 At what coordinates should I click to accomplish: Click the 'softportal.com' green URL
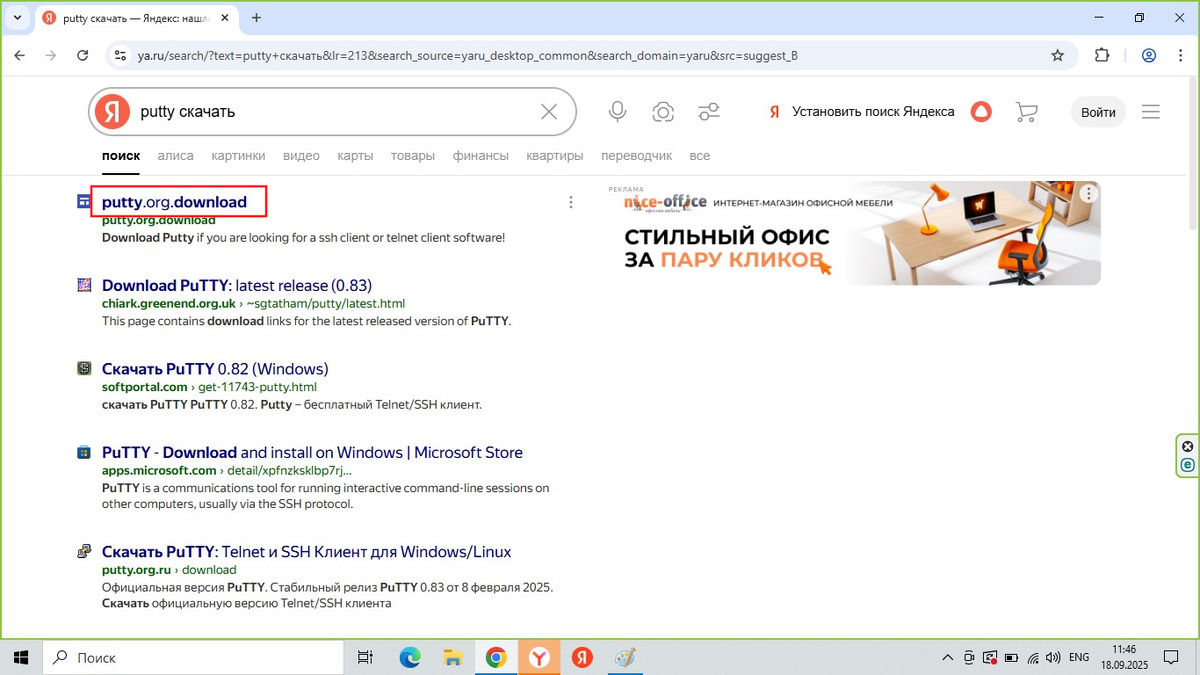tap(145, 387)
